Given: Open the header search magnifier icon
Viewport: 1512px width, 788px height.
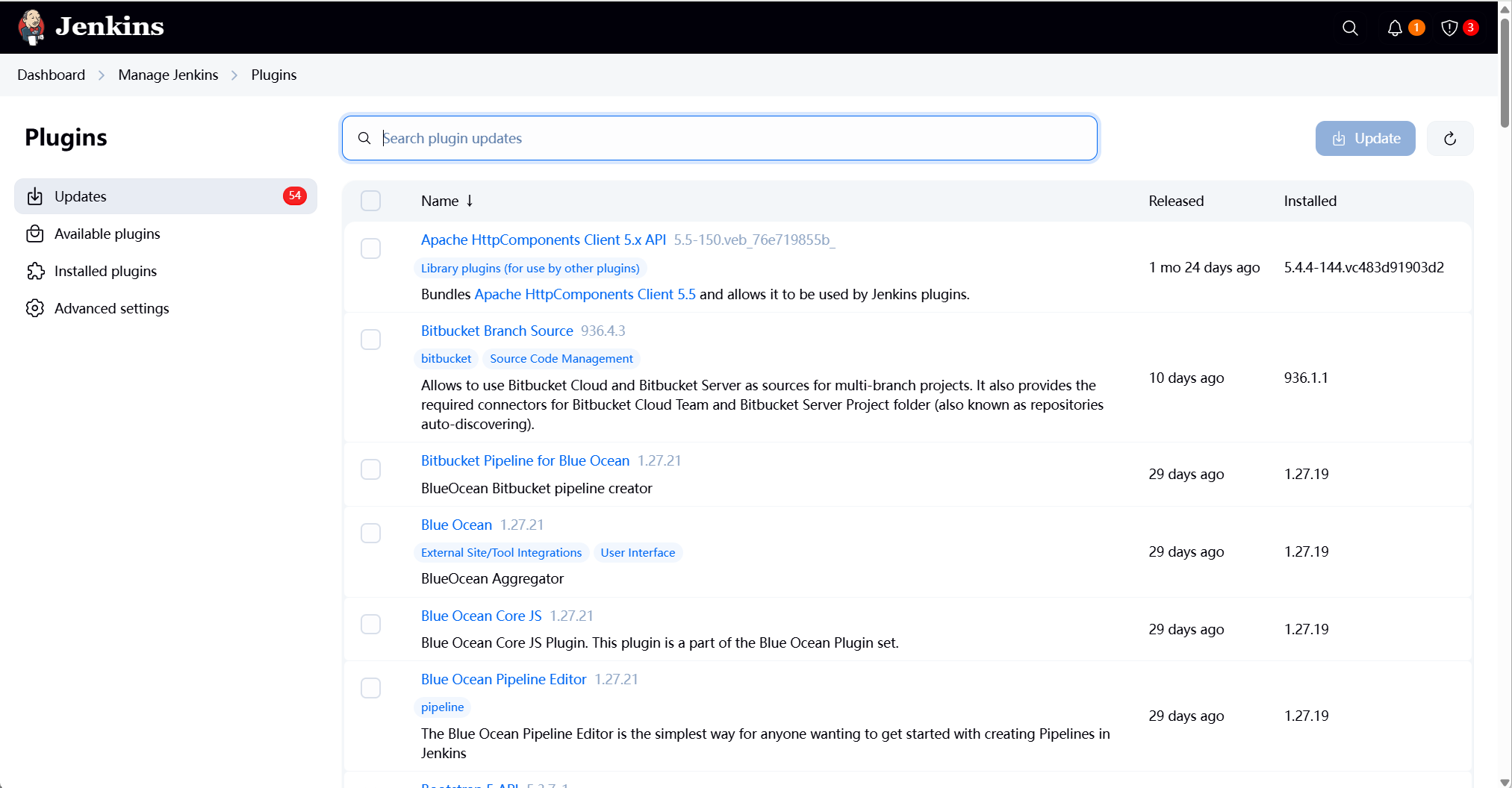Looking at the screenshot, I should point(1350,28).
